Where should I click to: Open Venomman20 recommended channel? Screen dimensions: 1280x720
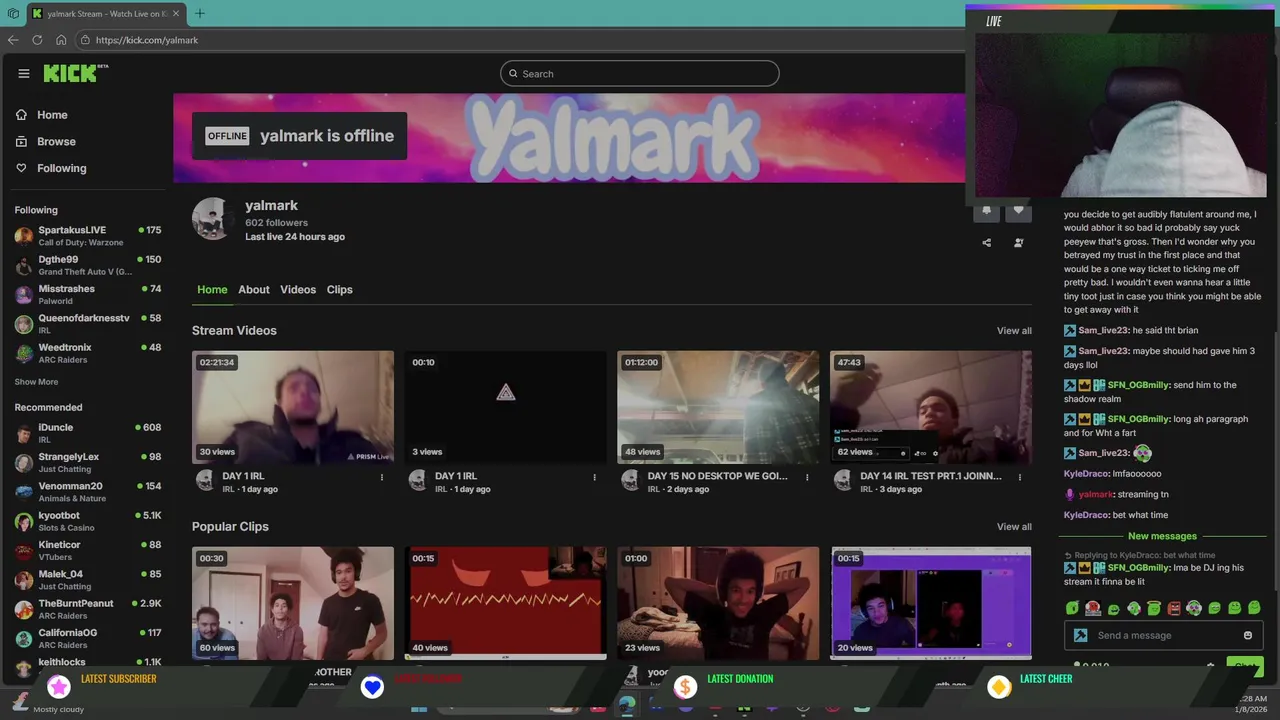click(88, 492)
